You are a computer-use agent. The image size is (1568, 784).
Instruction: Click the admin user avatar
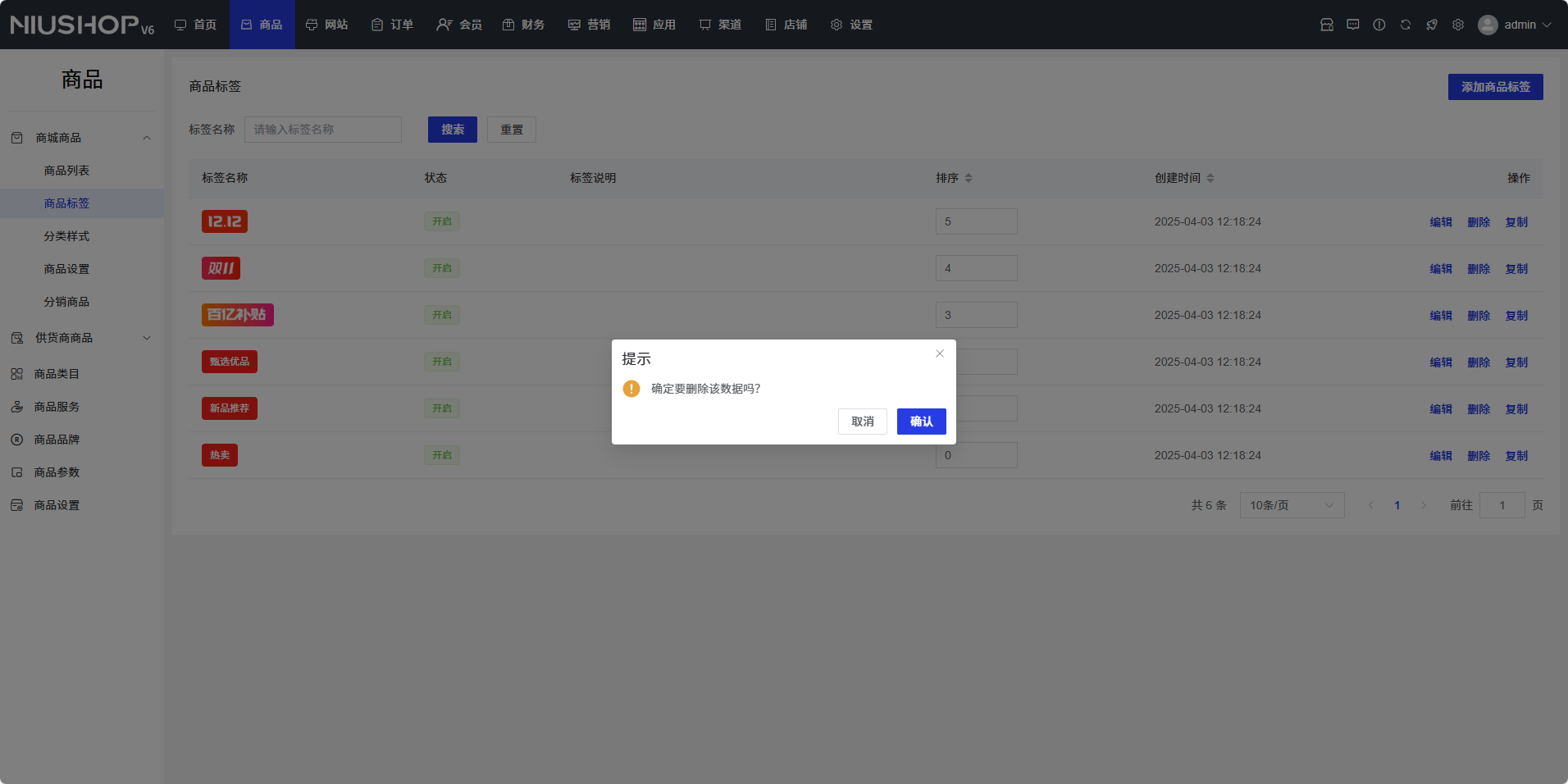[x=1488, y=25]
